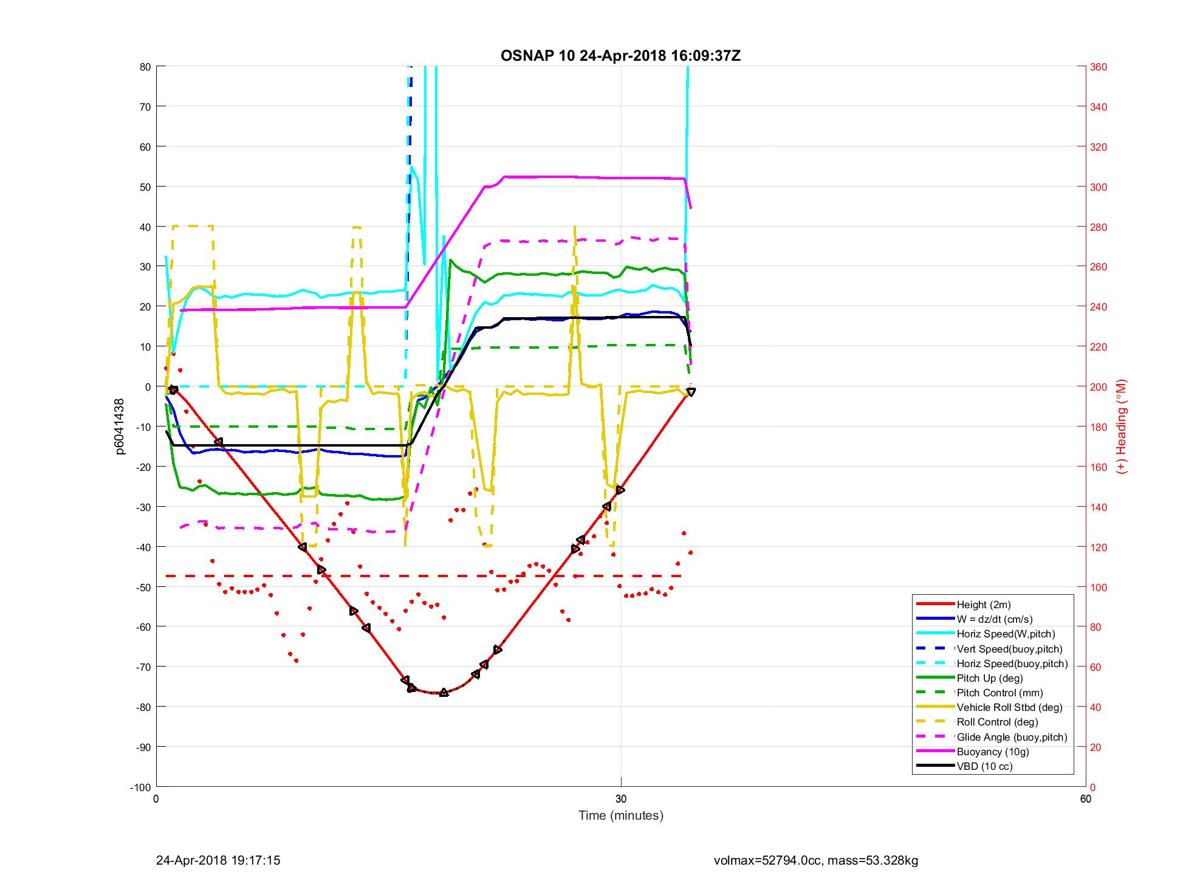1200x885 pixels.
Task: Click Heading axis tick label 340
Action: click(x=1098, y=107)
